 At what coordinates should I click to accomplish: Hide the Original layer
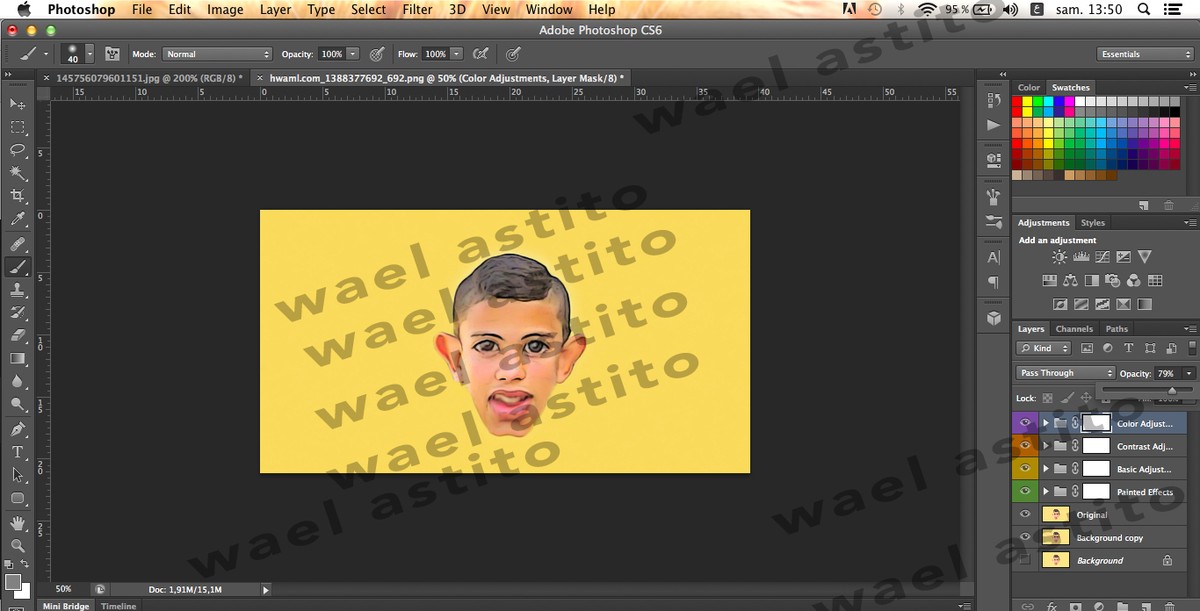click(1025, 515)
